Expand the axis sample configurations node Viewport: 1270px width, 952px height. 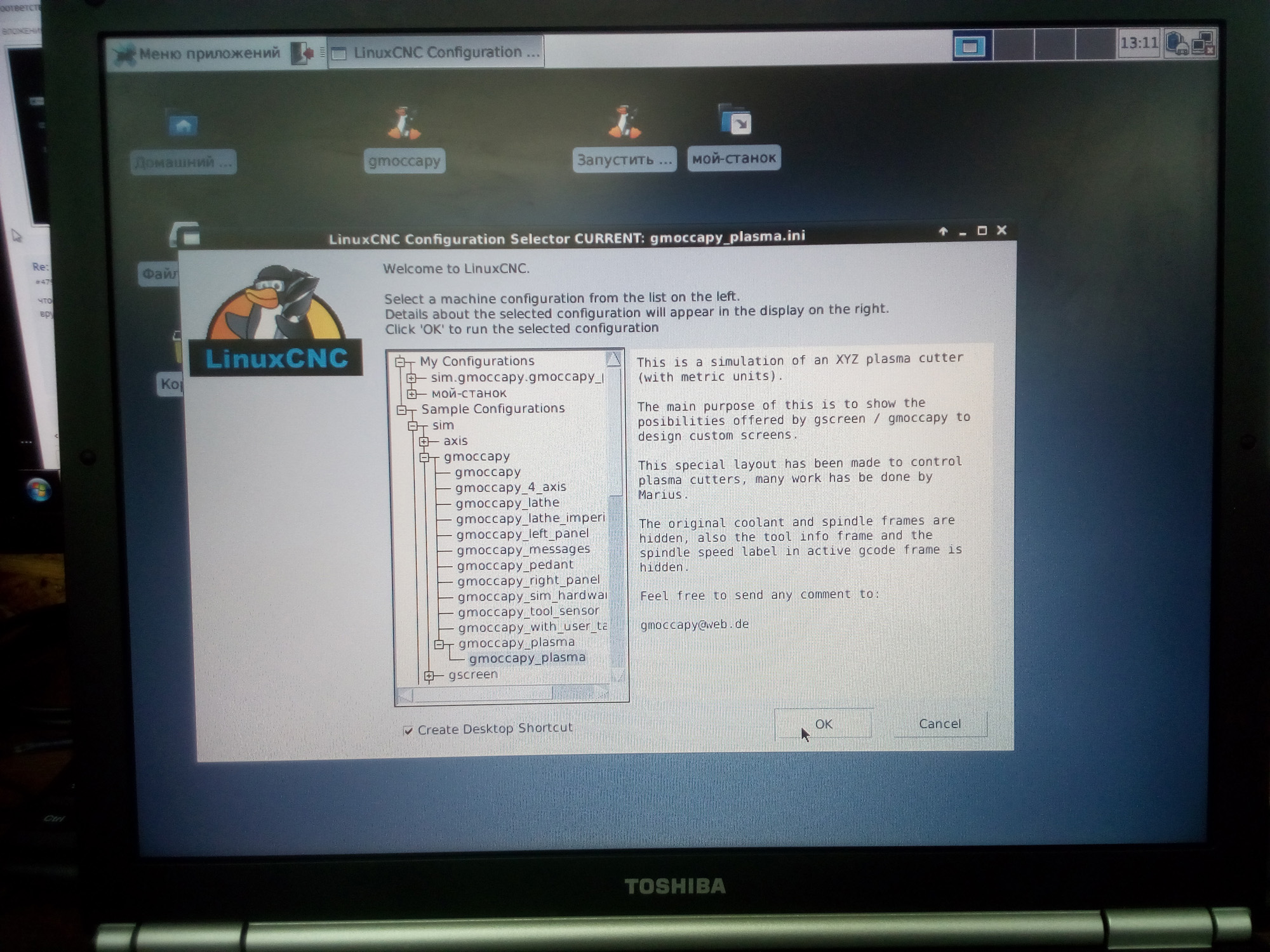[x=424, y=441]
